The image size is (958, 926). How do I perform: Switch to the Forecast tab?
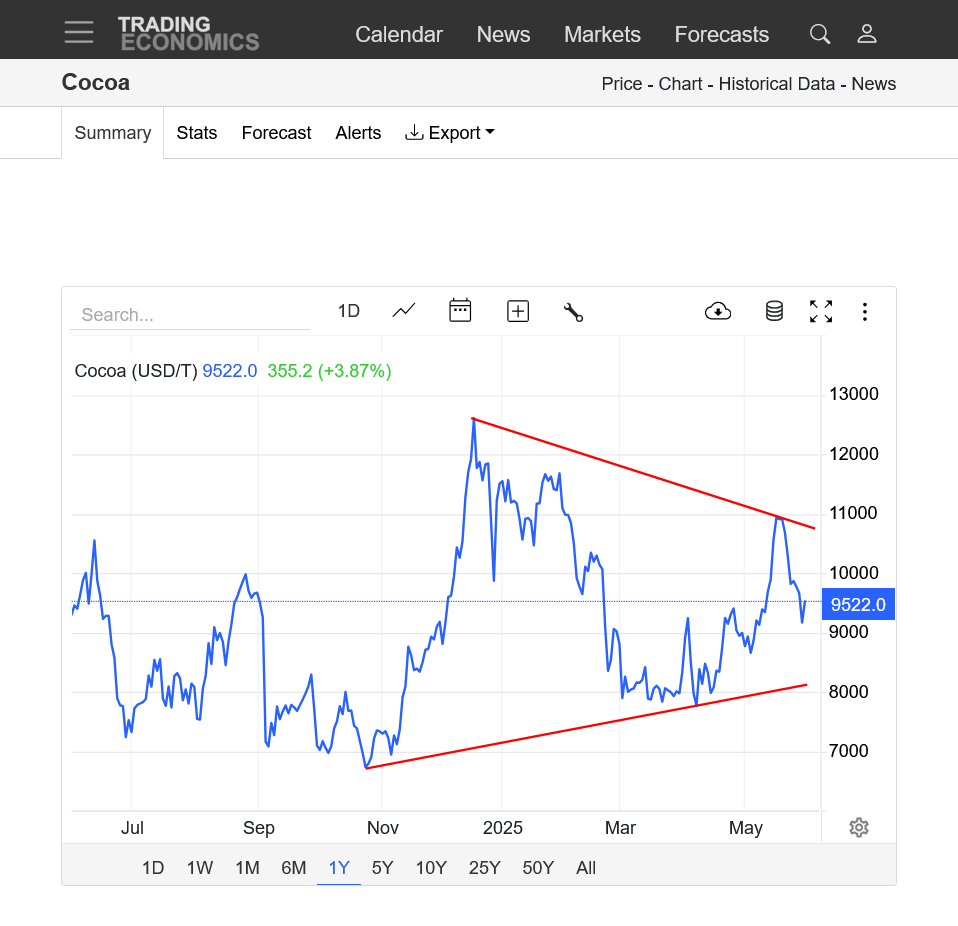pos(276,133)
